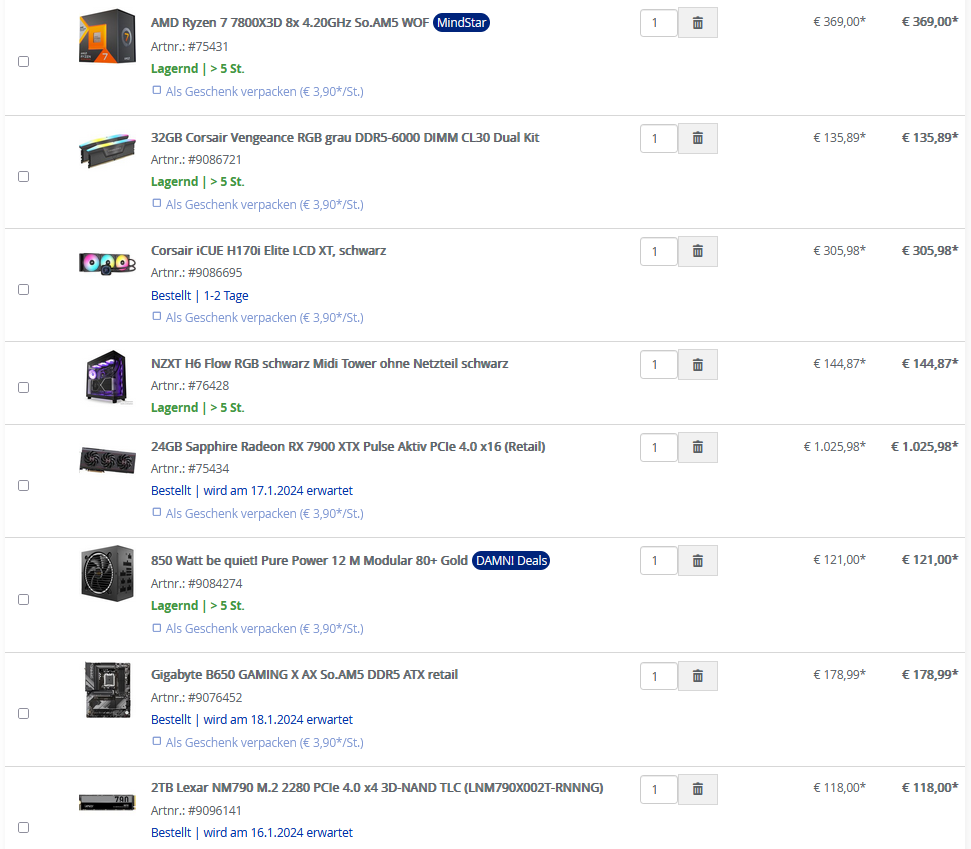Remove Sapphire Radeon RX 7900 XTX via trash

point(697,447)
